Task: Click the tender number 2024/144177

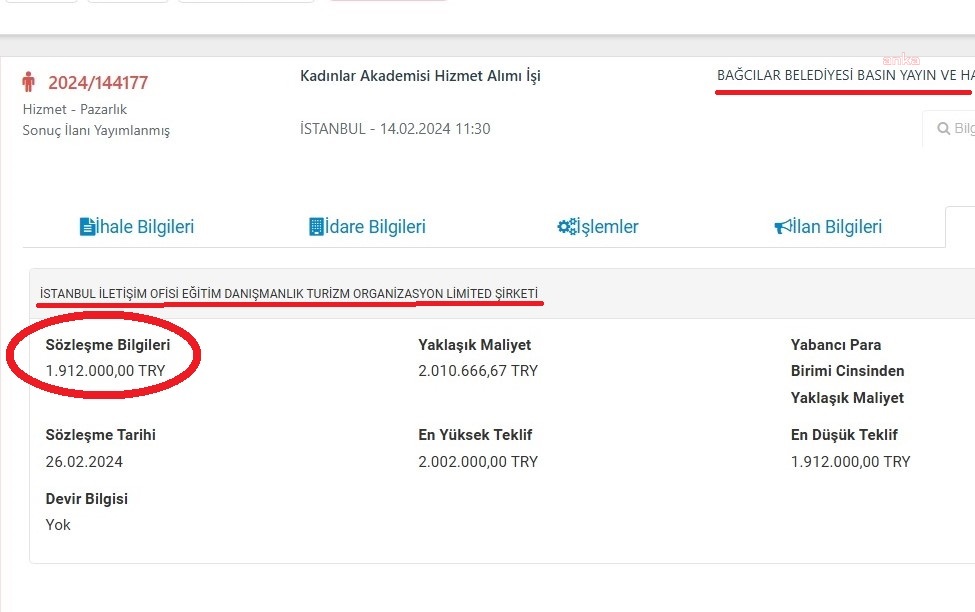Action: coord(98,83)
